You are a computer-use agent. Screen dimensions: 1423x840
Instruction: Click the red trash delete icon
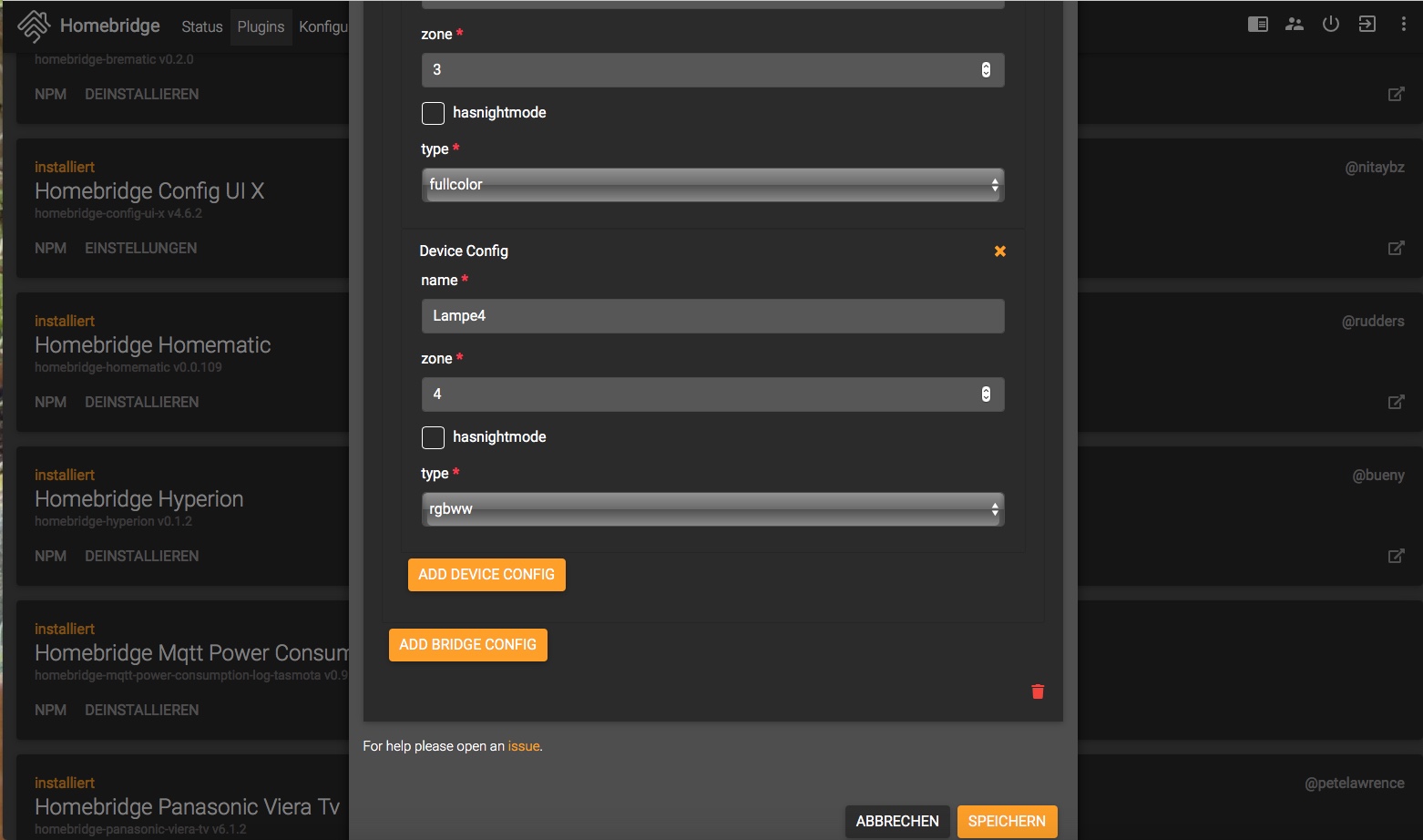pos(1037,691)
